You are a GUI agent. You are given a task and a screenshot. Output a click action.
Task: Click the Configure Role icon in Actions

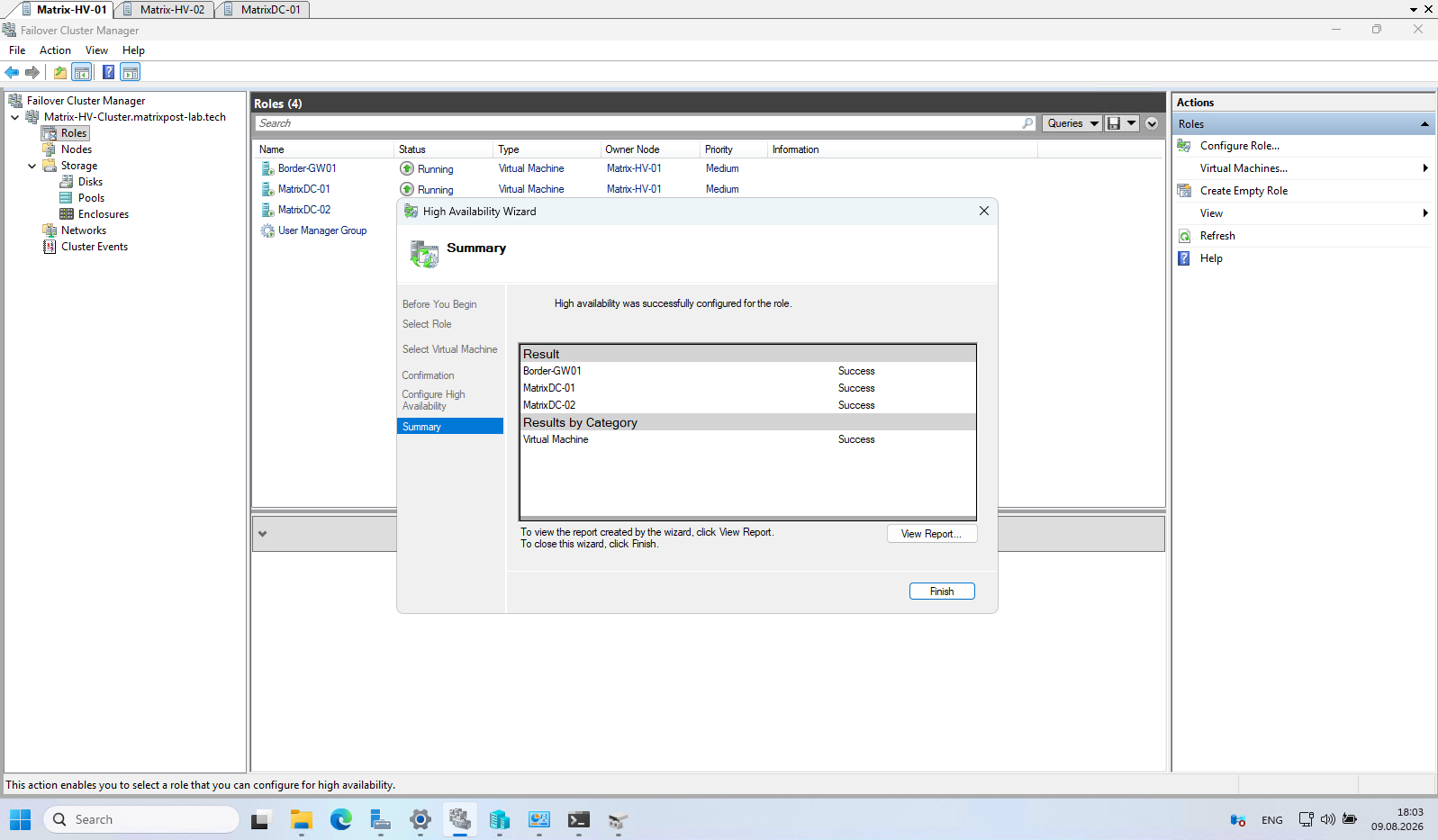1184,146
